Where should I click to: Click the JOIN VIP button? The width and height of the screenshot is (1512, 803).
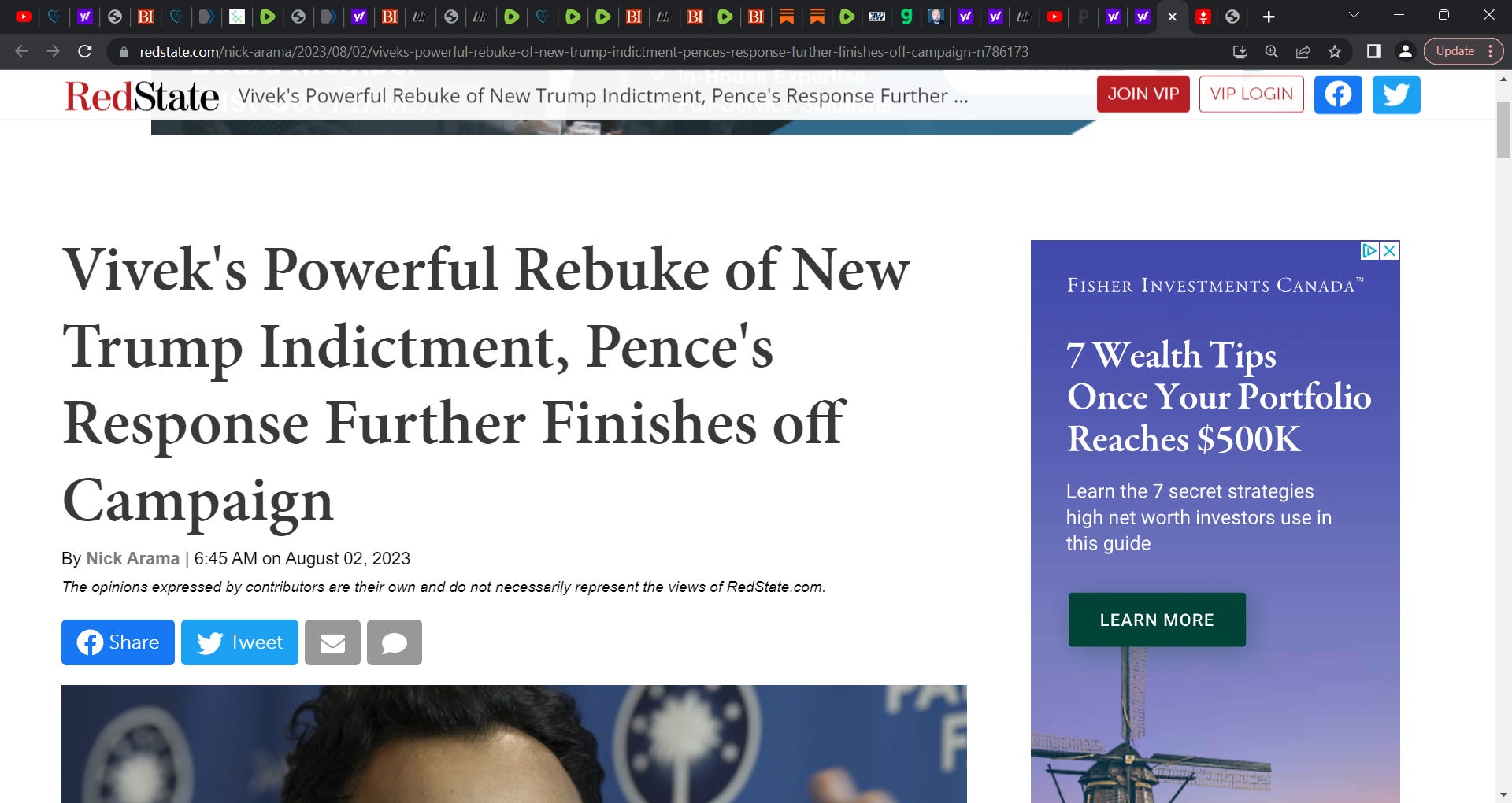[x=1143, y=94]
